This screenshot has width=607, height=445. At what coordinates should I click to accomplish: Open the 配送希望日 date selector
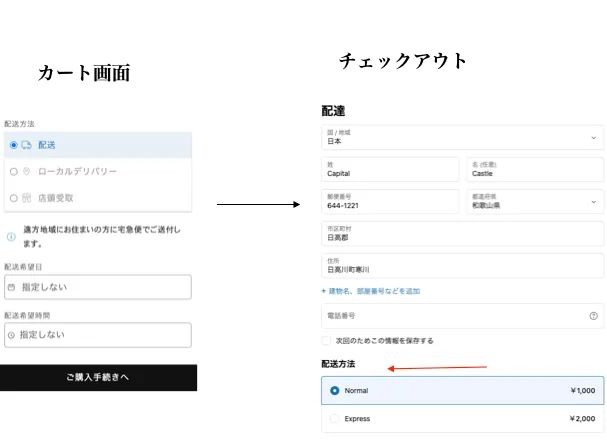(x=98, y=287)
